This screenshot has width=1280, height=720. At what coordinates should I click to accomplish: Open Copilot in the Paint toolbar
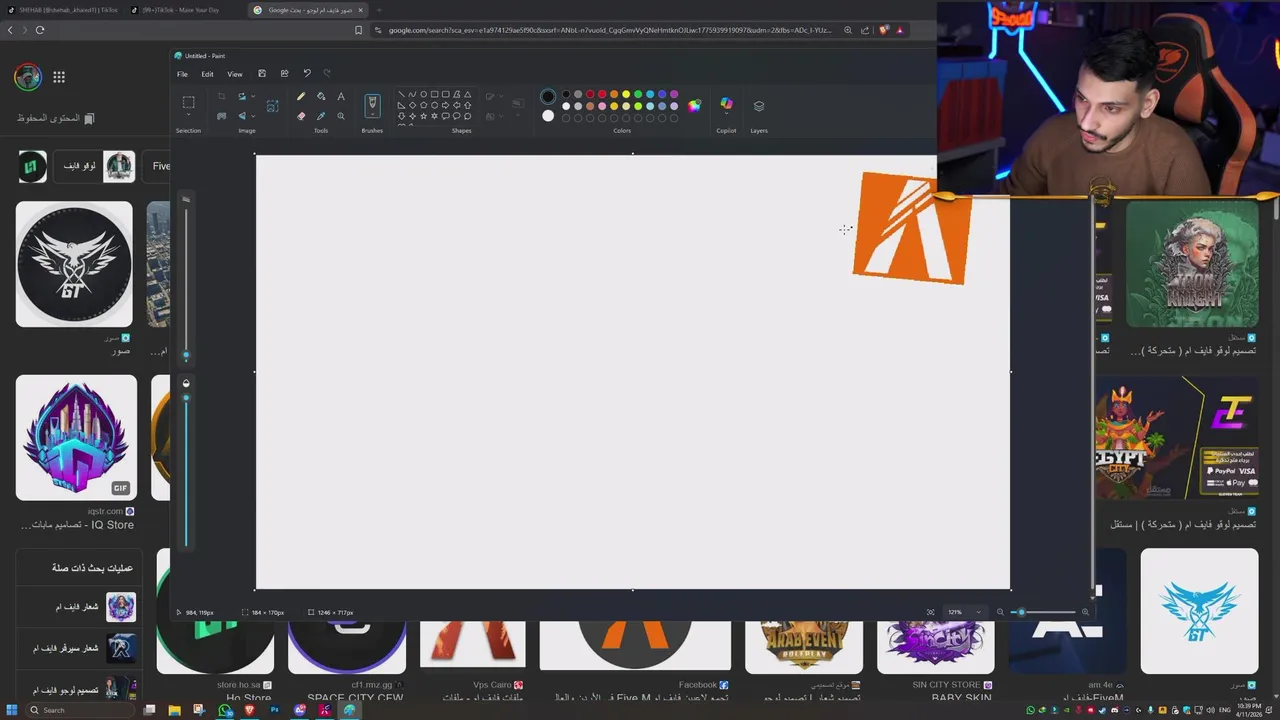coord(726,104)
